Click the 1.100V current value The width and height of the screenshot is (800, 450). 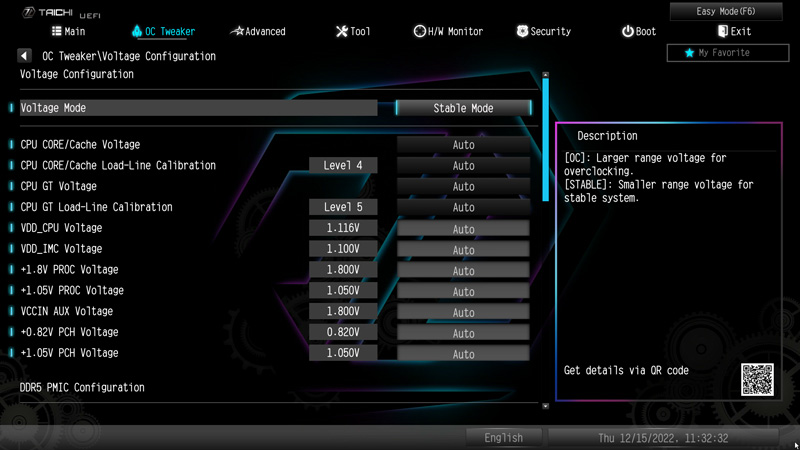coord(343,249)
